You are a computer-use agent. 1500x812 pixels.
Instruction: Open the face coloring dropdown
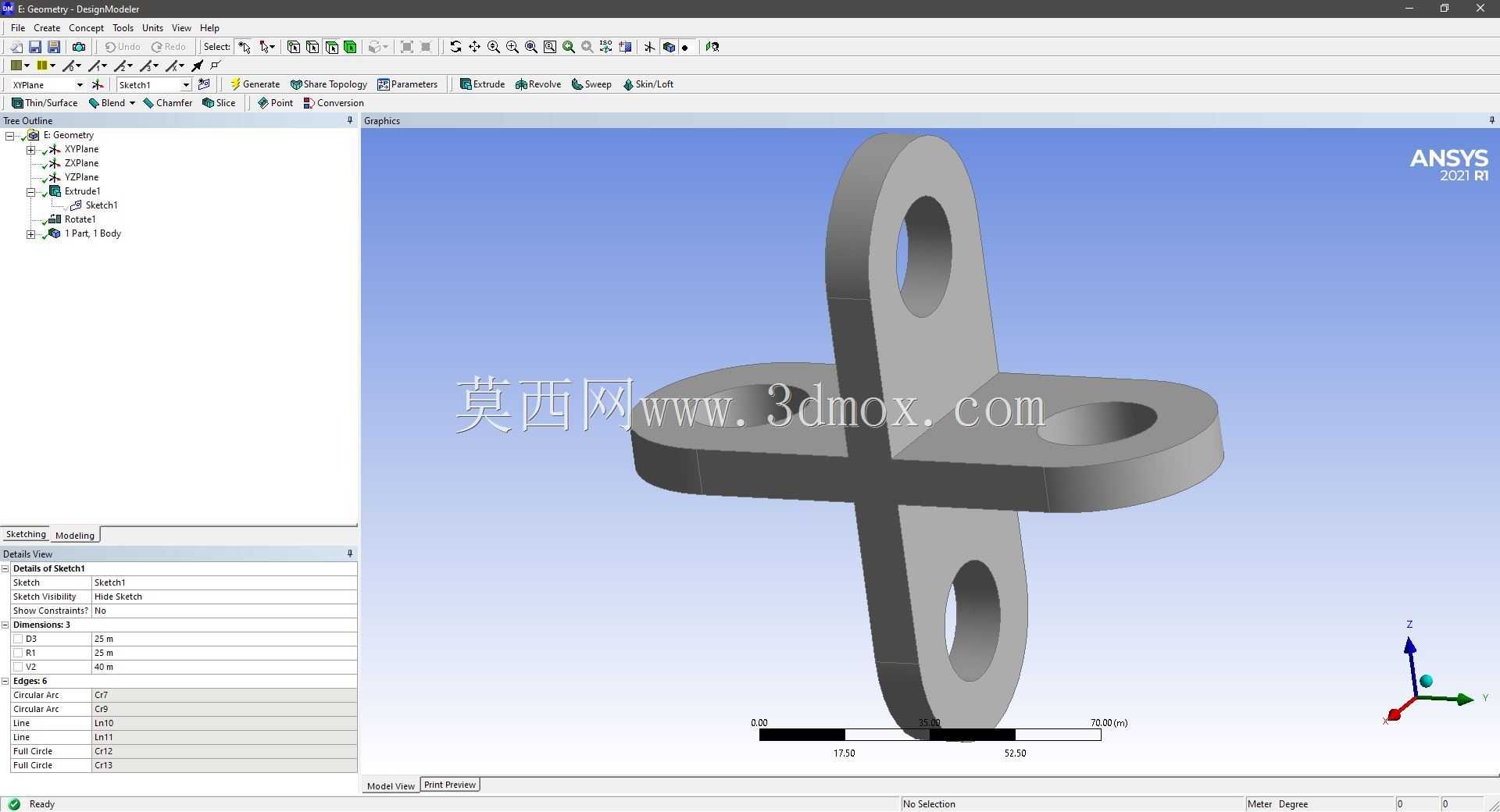coord(26,66)
